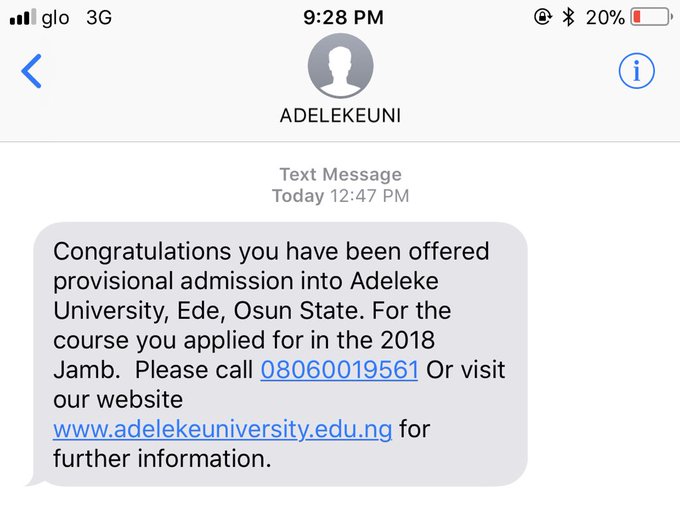Open www.adelekeuniversity.edu.ng link
Image resolution: width=680 pixels, height=532 pixels.
(222, 430)
